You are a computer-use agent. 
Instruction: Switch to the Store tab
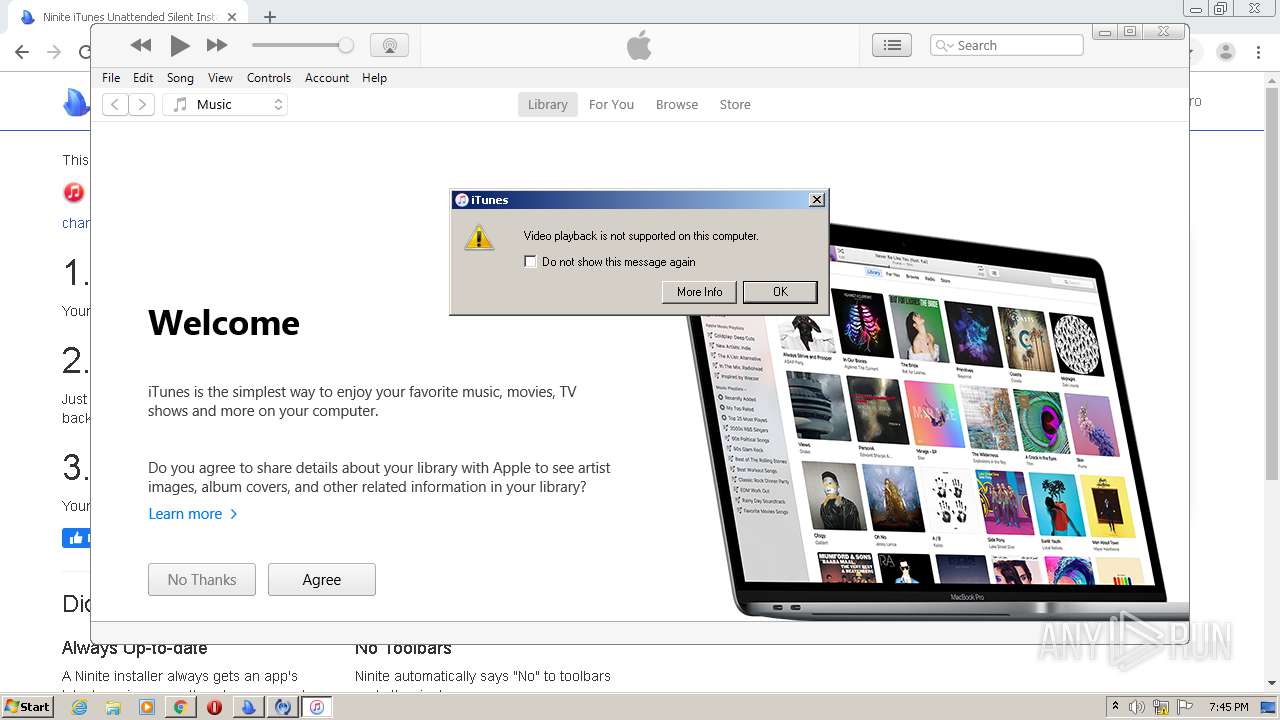click(735, 104)
